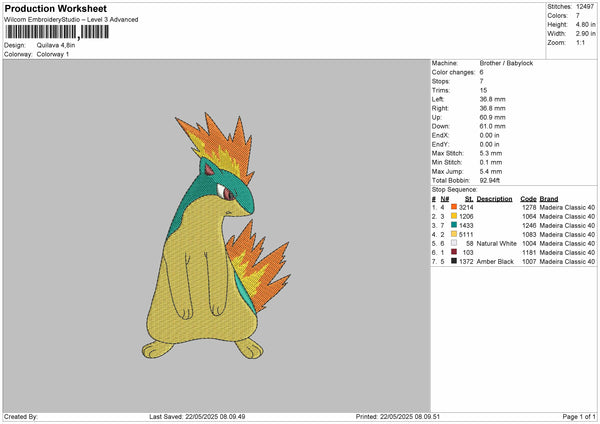Select thread code 1004
Image resolution: width=600 pixels, height=424 pixels.
click(529, 244)
